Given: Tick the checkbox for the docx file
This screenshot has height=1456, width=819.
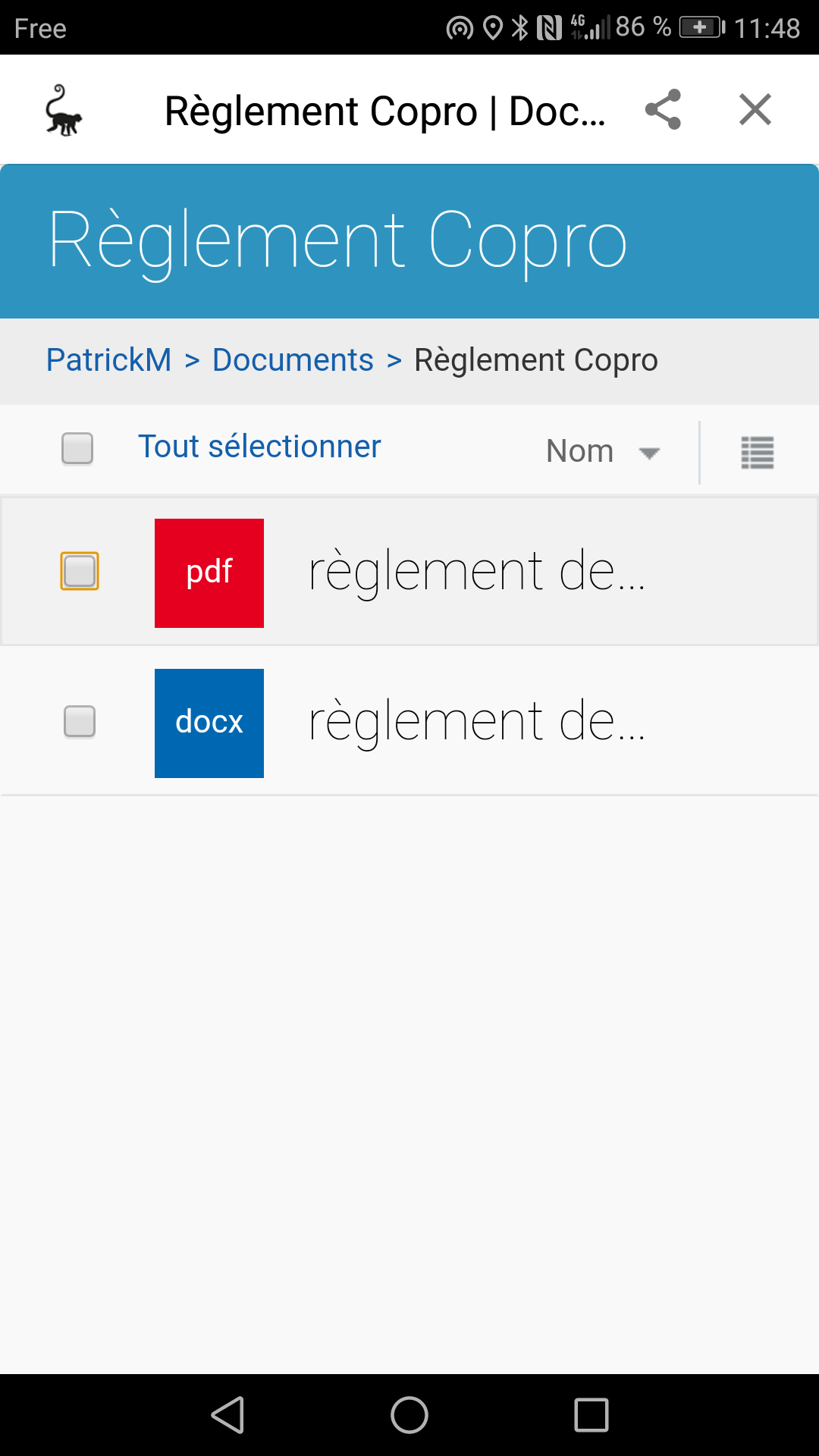Looking at the screenshot, I should coord(80,721).
